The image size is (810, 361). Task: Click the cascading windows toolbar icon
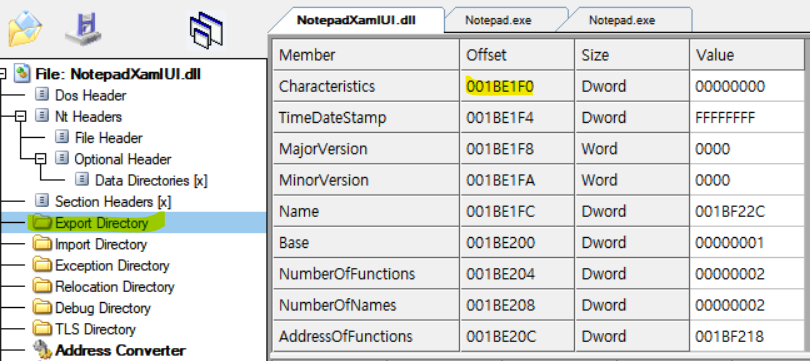(206, 30)
